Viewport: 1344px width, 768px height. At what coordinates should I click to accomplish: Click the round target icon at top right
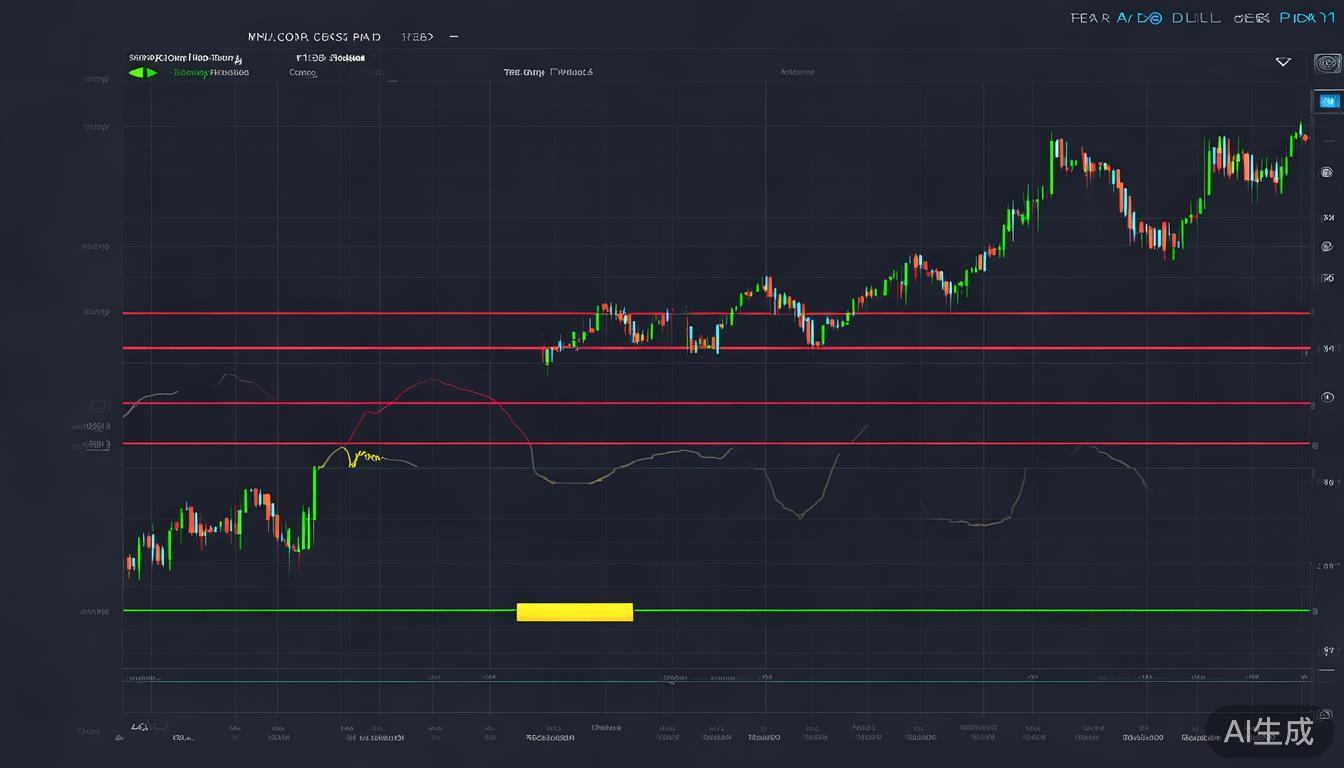pos(1328,64)
